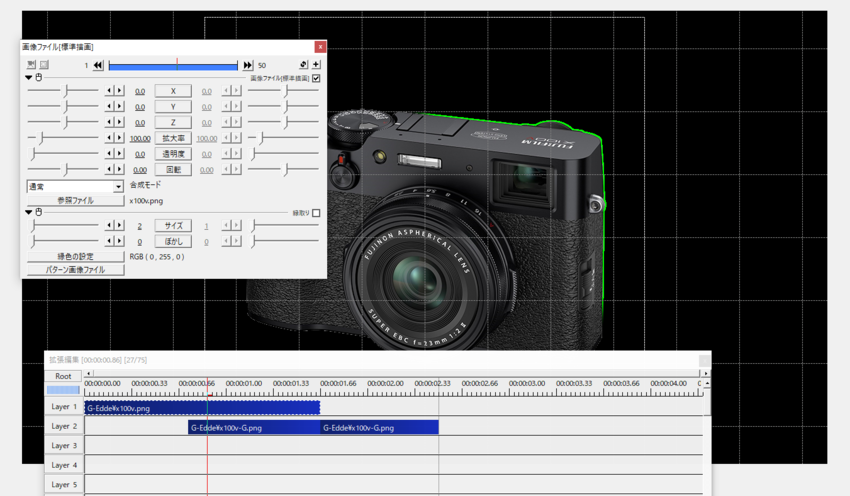Select the first G-Edde¥x100v-G.png clip on Layer 2
Image resolution: width=850 pixels, height=496 pixels.
[x=254, y=427]
